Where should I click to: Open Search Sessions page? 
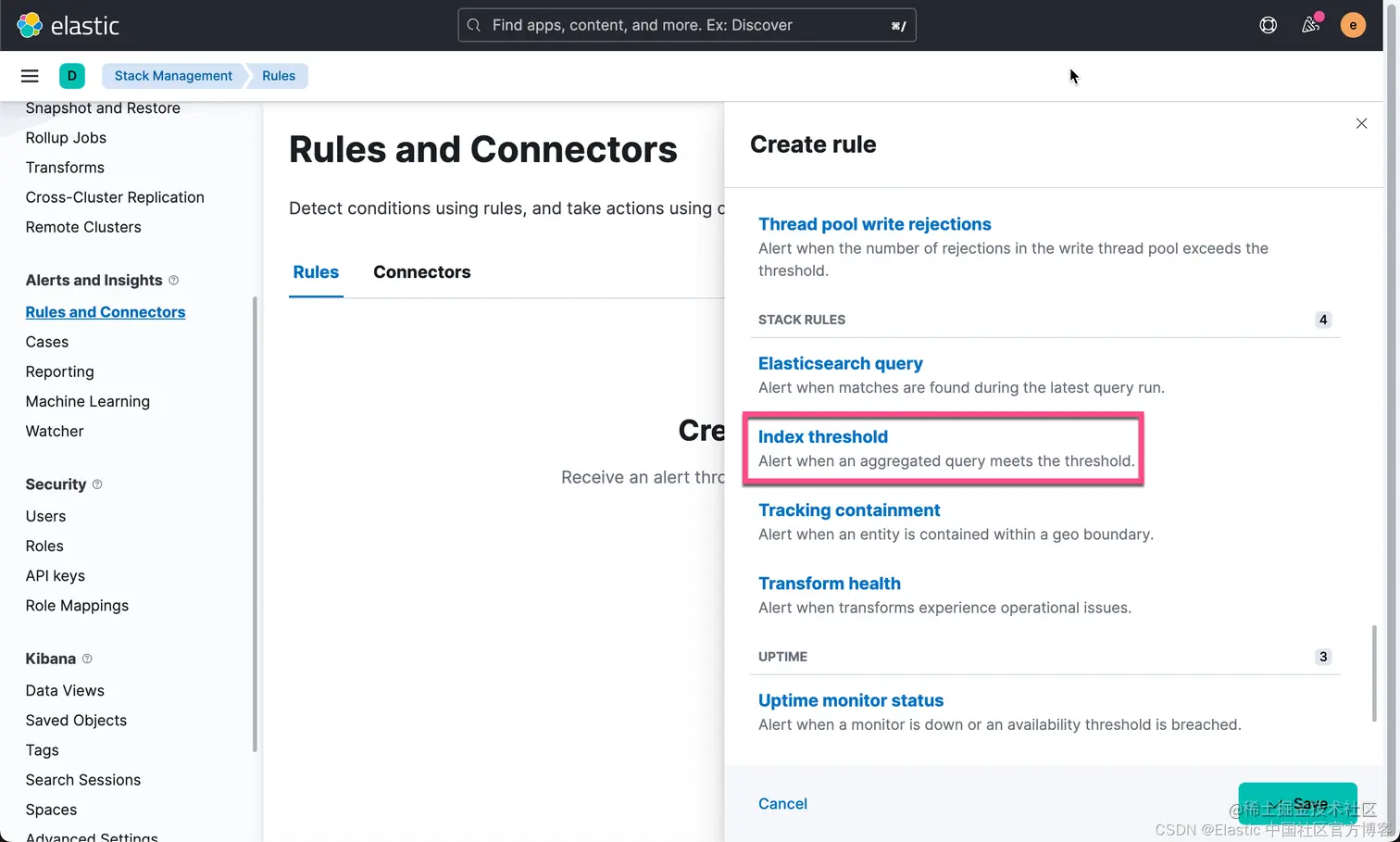coord(83,778)
